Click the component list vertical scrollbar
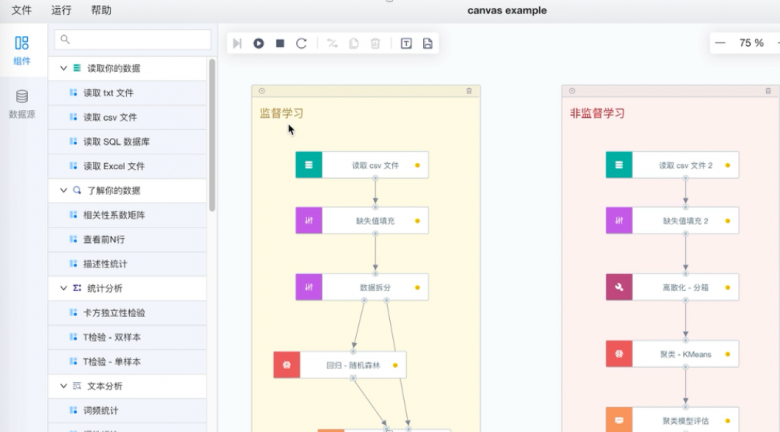This screenshot has height=432, width=780. click(x=212, y=135)
